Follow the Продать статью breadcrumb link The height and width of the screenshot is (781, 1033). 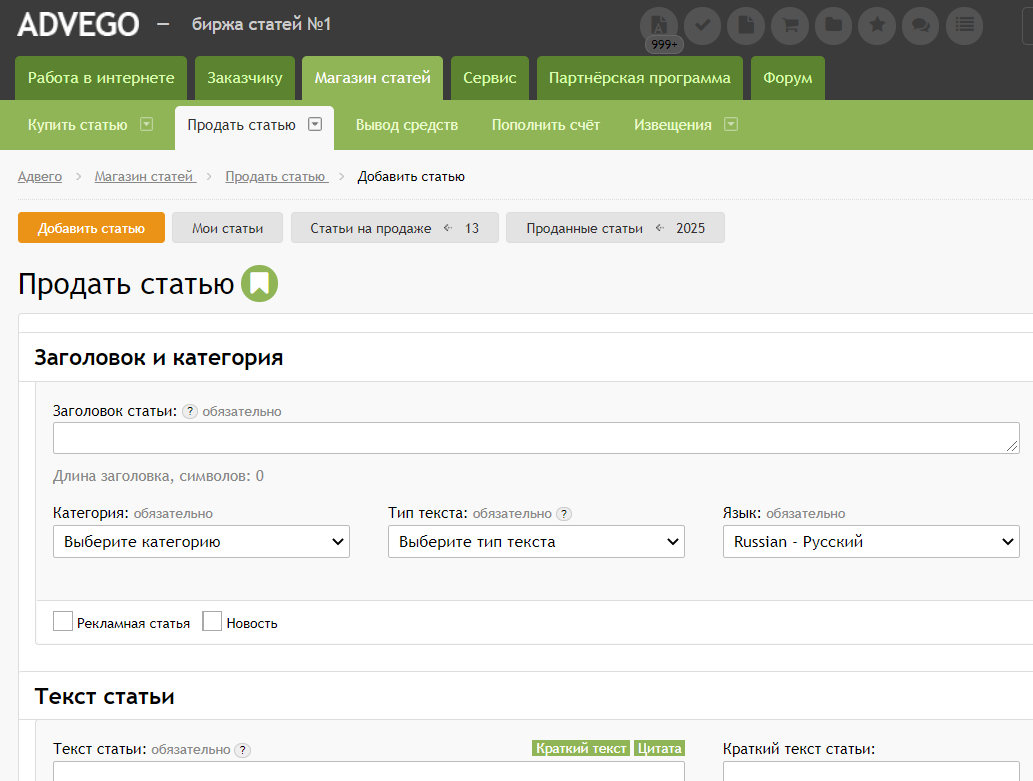277,177
